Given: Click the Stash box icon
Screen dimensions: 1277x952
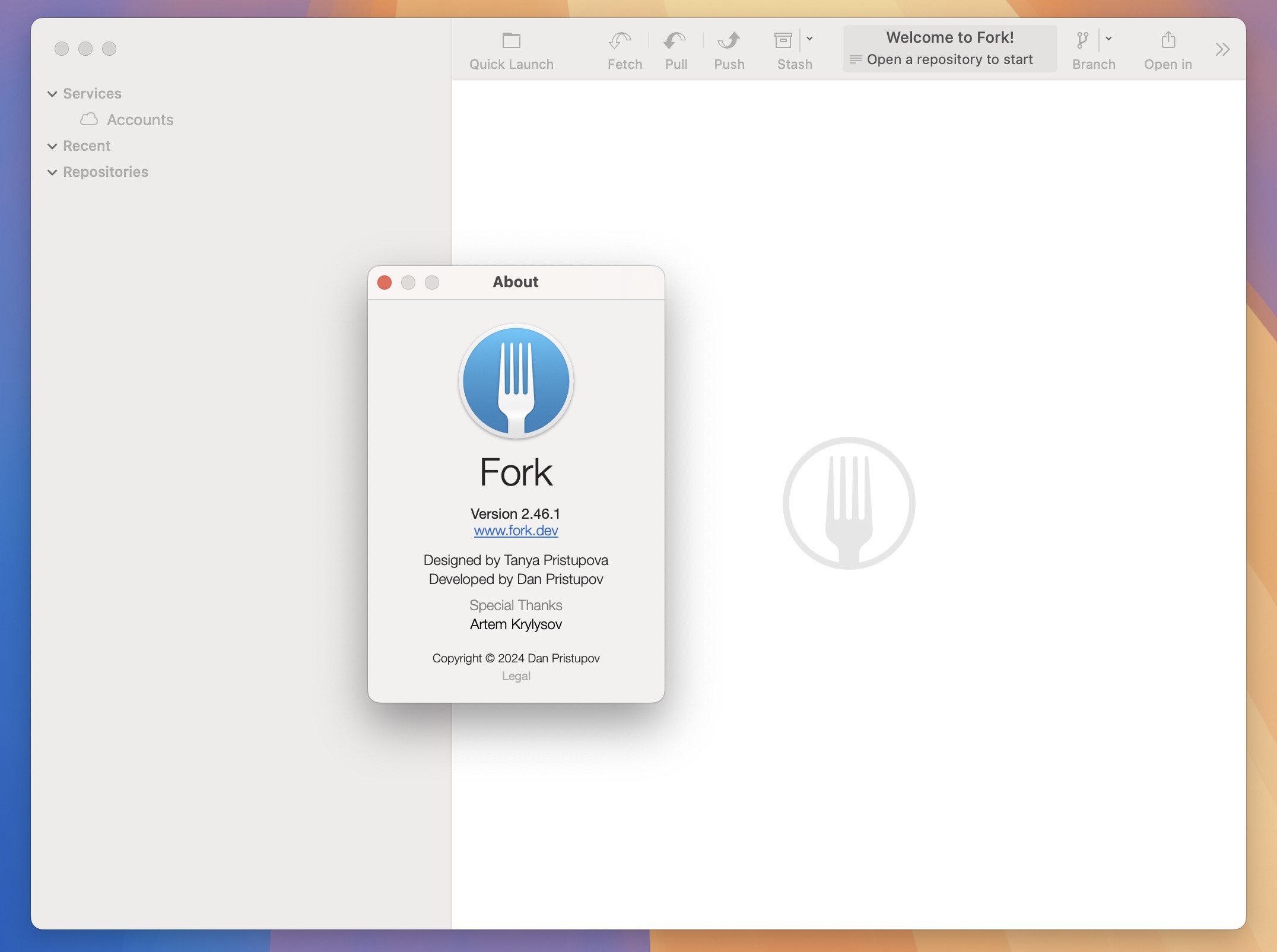Looking at the screenshot, I should (783, 40).
